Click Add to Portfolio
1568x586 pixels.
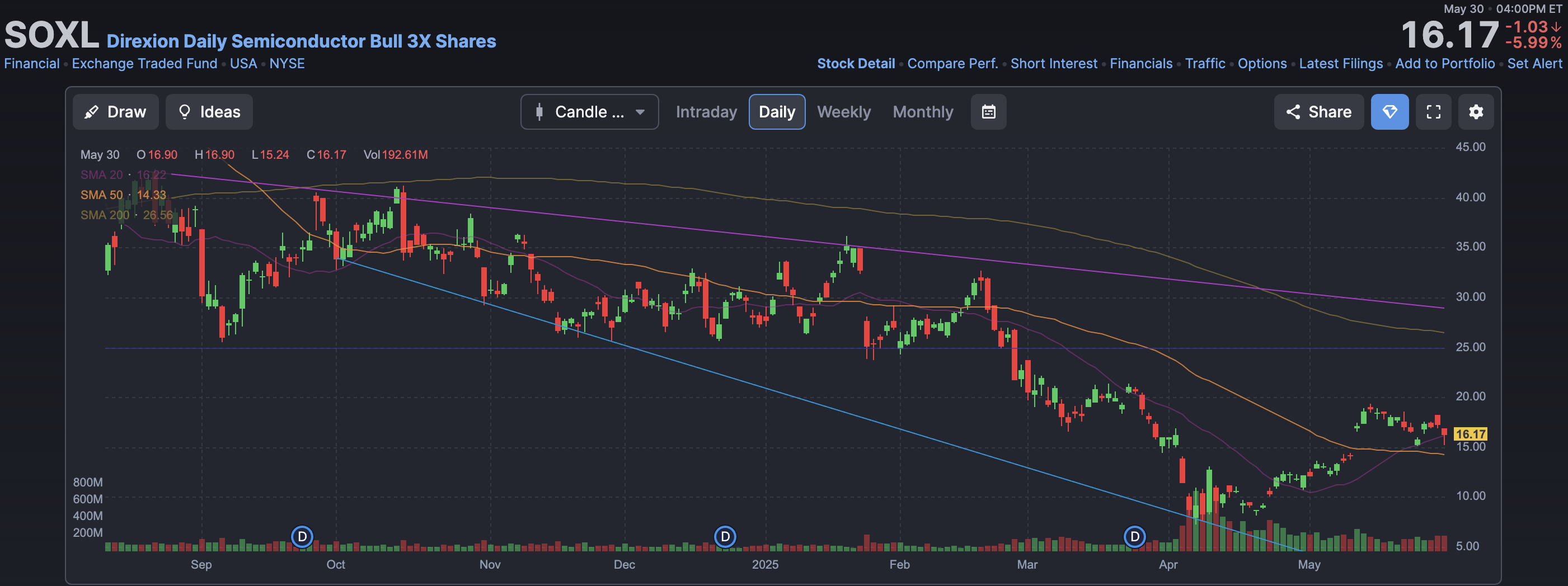pos(1445,63)
